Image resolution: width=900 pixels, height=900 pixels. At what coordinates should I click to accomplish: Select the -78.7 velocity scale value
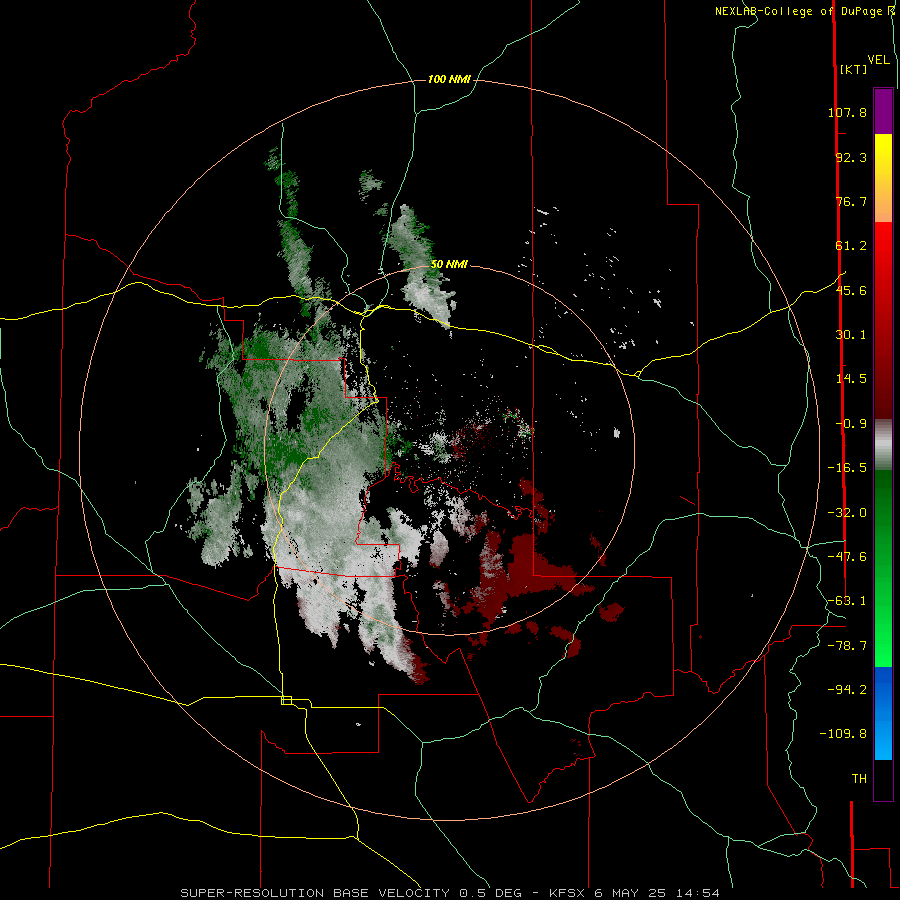tap(847, 646)
